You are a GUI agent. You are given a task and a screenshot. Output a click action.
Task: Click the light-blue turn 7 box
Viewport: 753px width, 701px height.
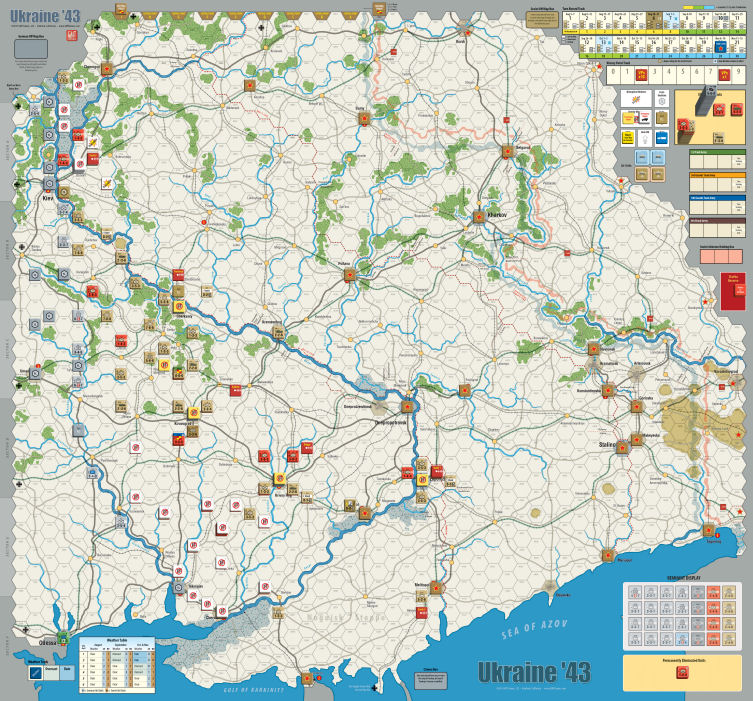670,21
